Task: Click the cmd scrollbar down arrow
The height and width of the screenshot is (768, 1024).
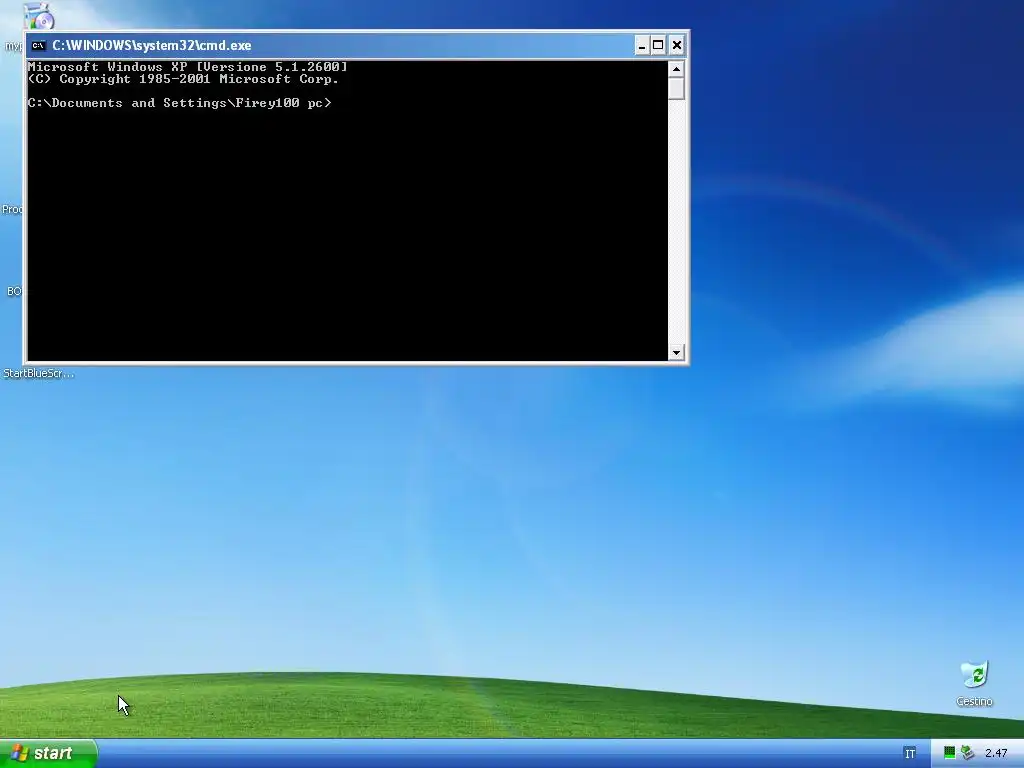Action: [676, 353]
